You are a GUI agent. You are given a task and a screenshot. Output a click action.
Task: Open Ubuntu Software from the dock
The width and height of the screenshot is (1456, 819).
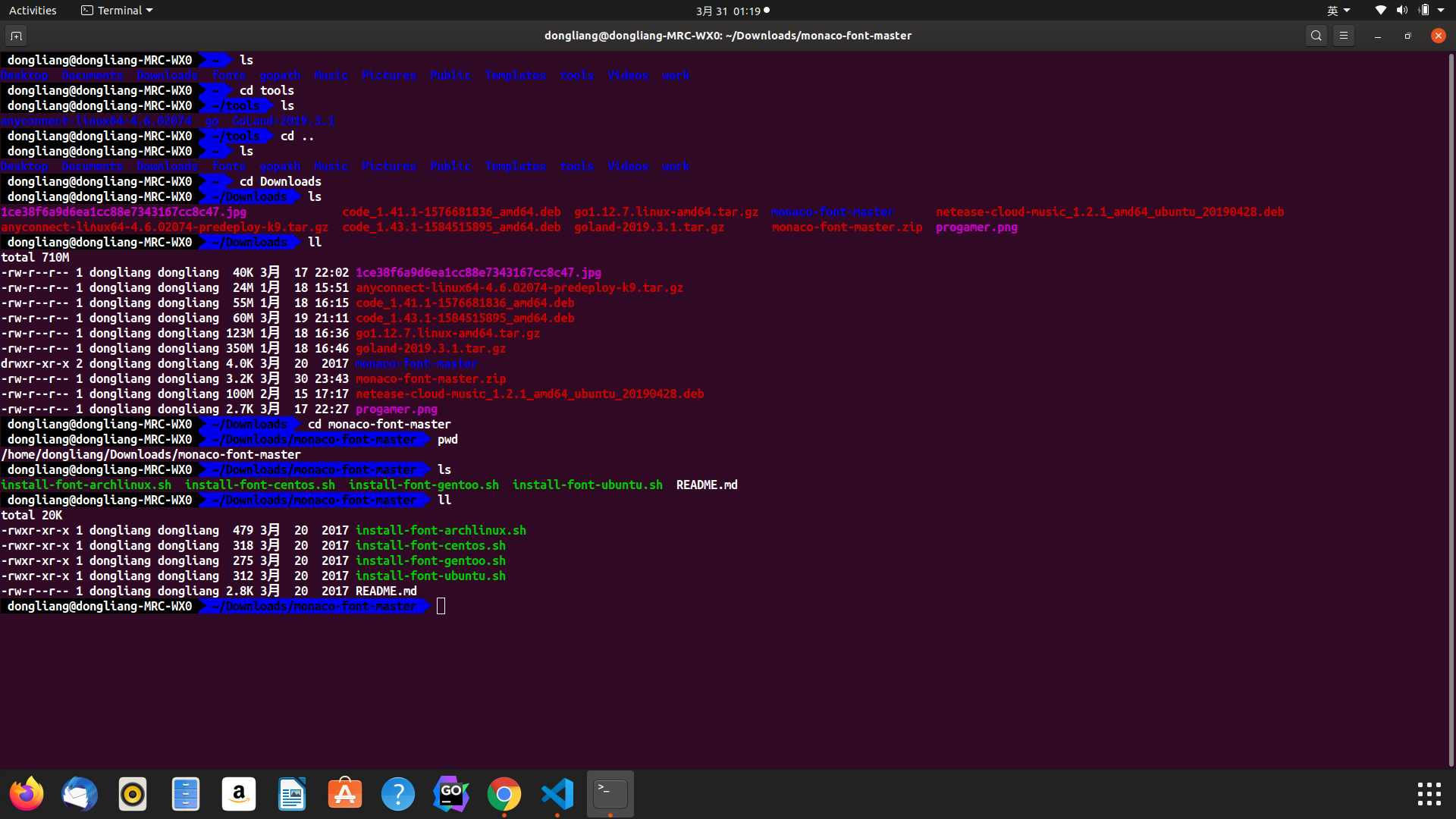coord(345,794)
